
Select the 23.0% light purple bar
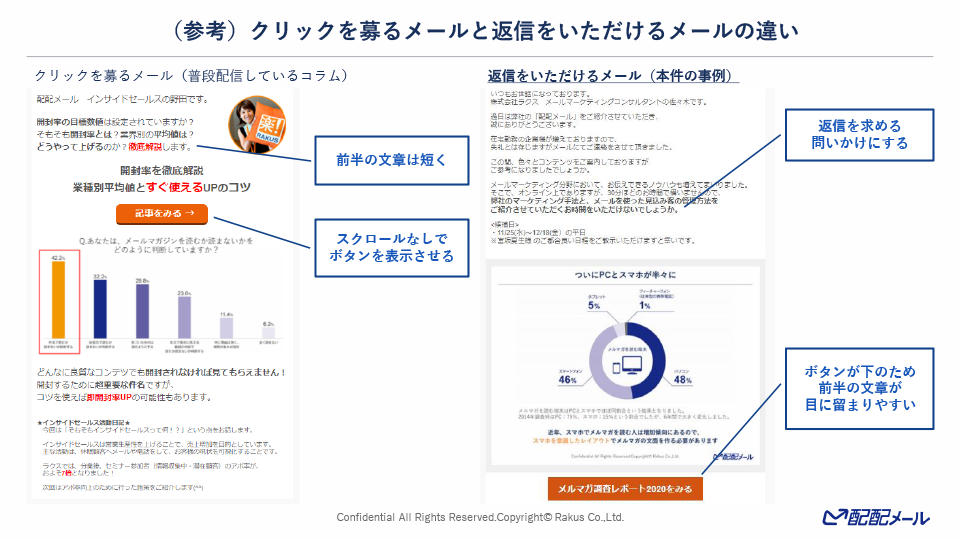coord(184,317)
